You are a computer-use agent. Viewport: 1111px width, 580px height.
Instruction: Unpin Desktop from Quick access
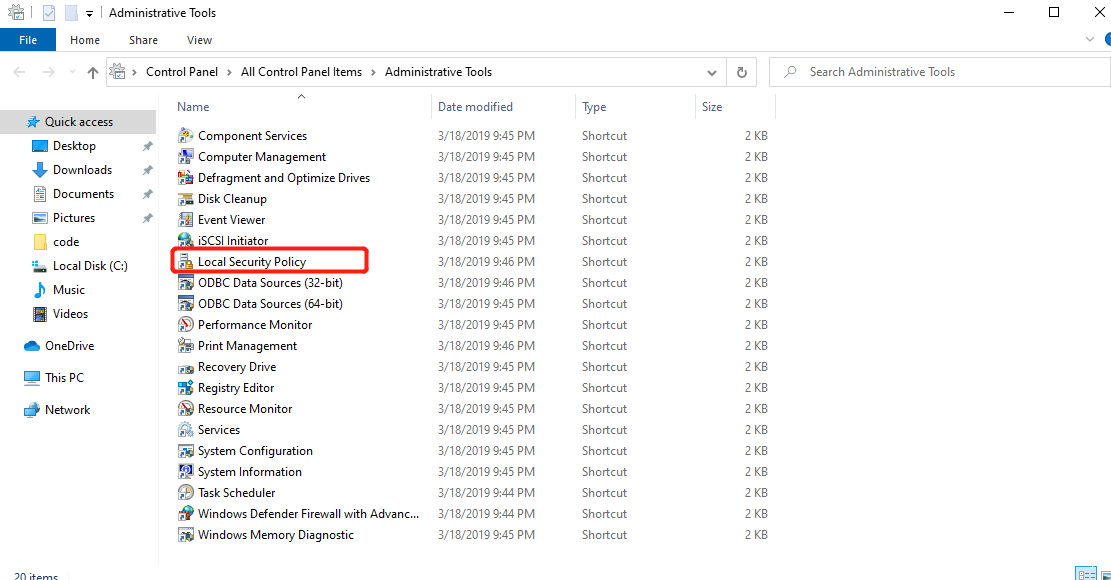147,146
